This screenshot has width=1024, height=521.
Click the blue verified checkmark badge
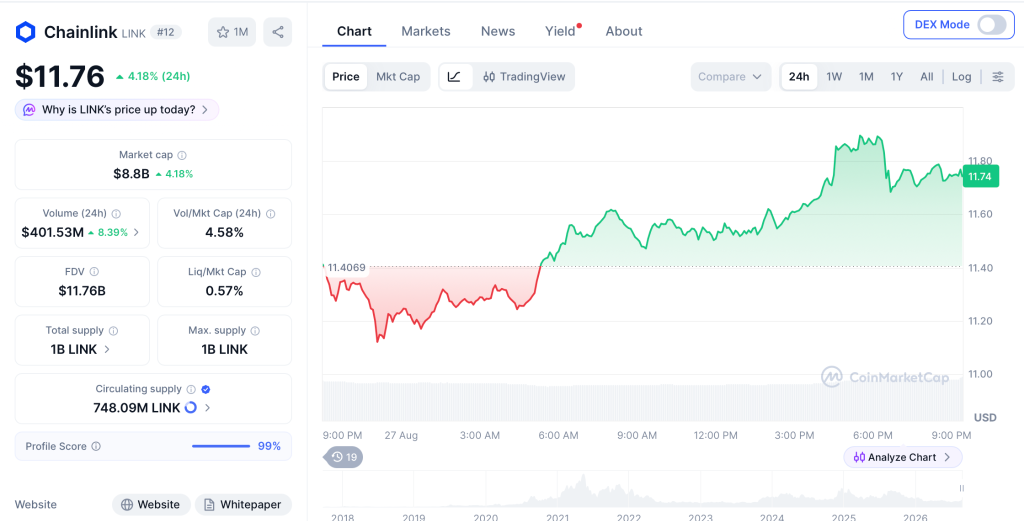206,389
